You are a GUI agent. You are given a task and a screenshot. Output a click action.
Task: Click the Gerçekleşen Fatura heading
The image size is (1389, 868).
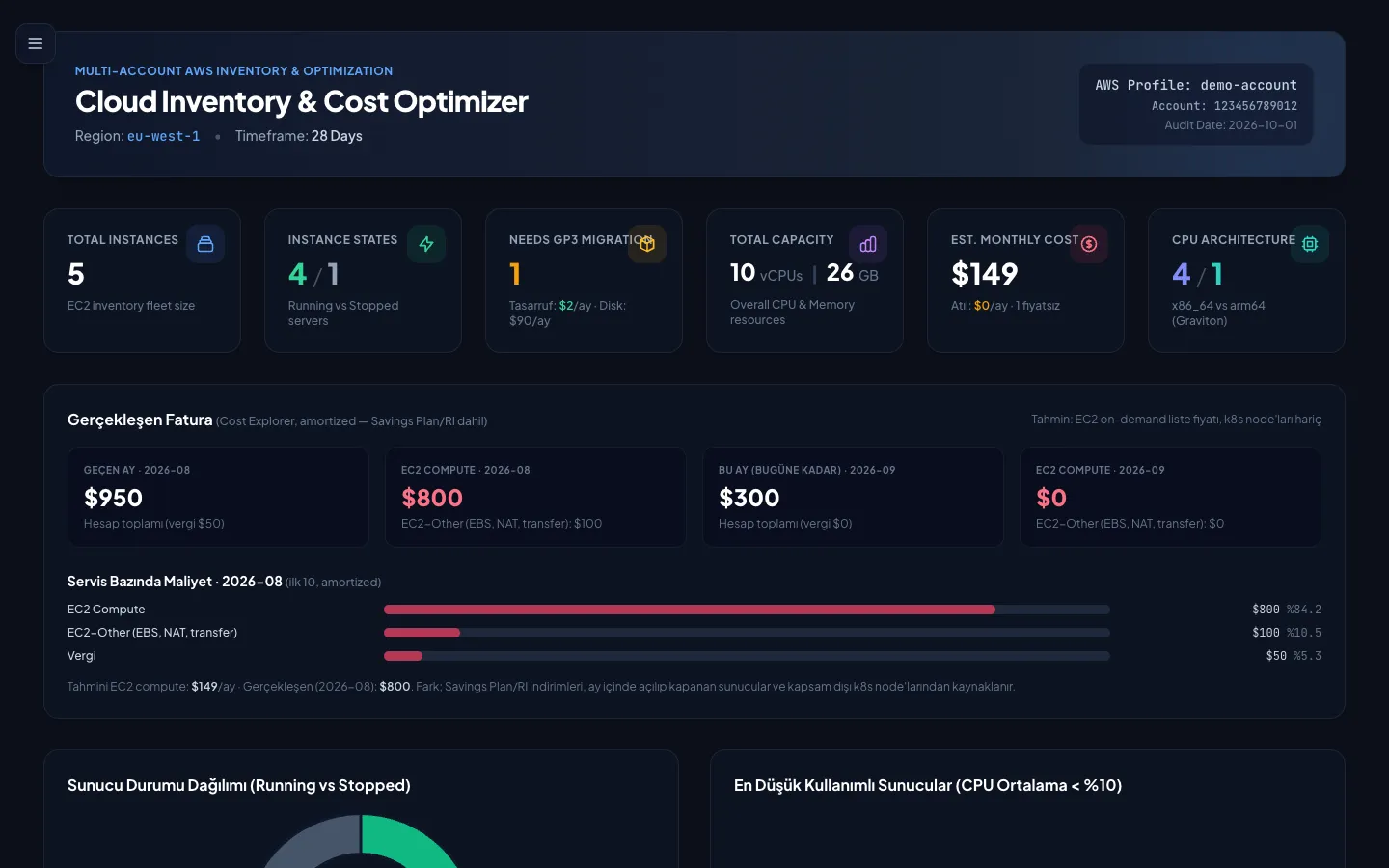click(140, 420)
